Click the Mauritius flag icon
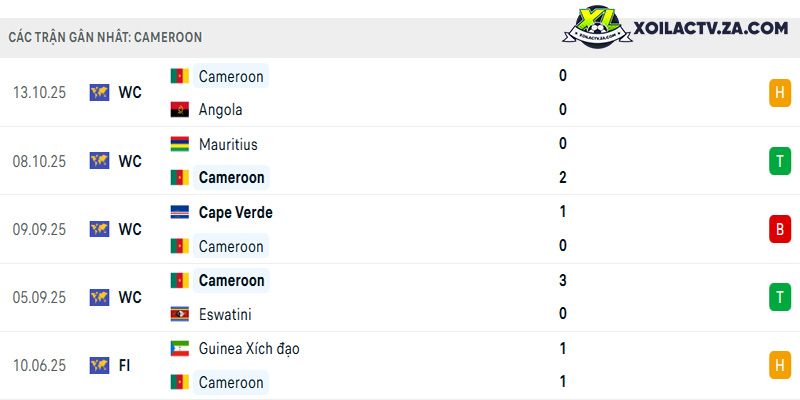The image size is (800, 400). point(180,144)
